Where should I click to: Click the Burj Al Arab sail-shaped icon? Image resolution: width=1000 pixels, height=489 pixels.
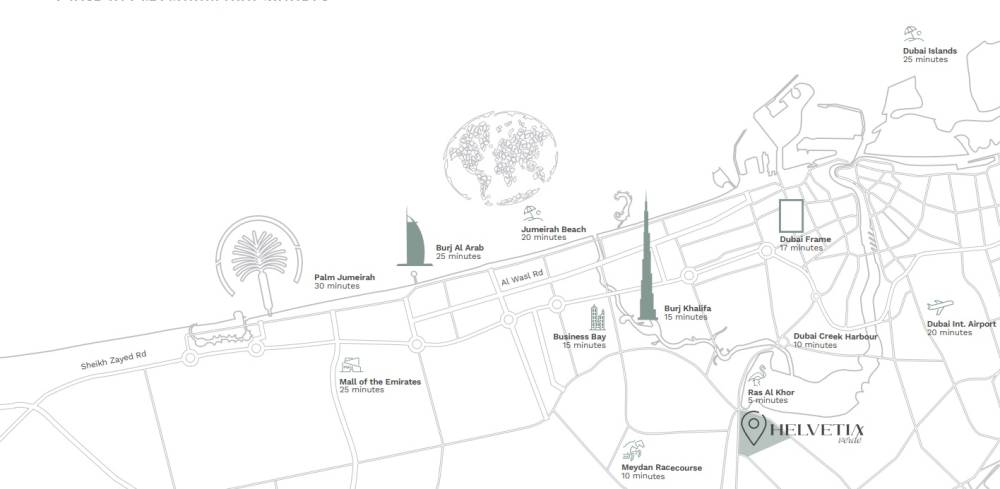pyautogui.click(x=413, y=239)
